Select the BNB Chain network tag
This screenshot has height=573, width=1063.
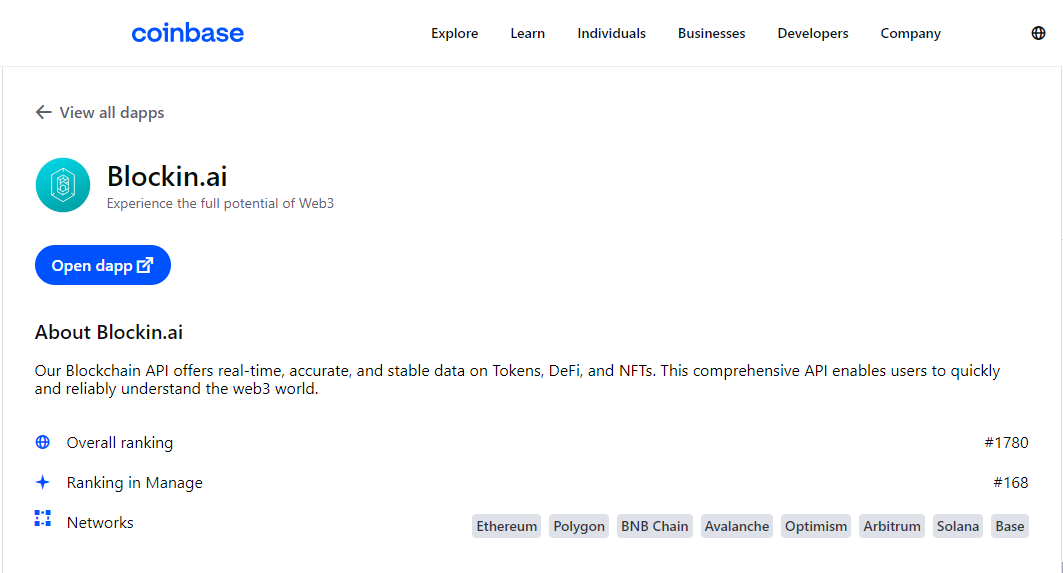pos(655,526)
